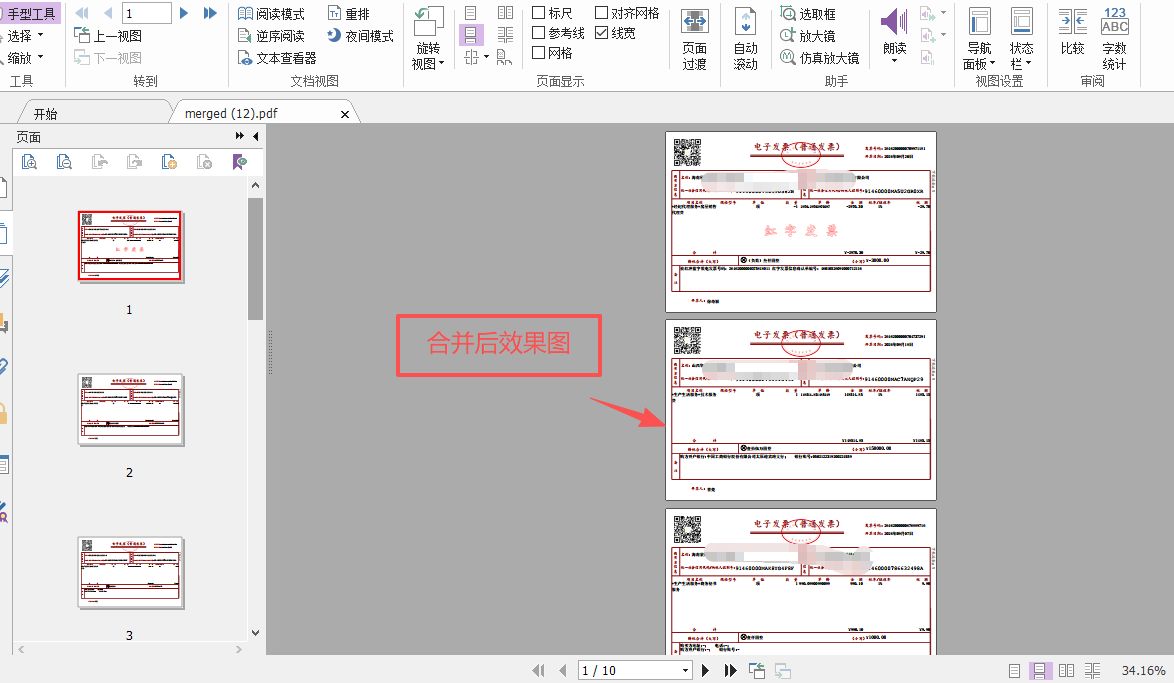Viewport: 1174px width, 683px height.
Task: Go back with 上一视图
Action: coord(108,35)
